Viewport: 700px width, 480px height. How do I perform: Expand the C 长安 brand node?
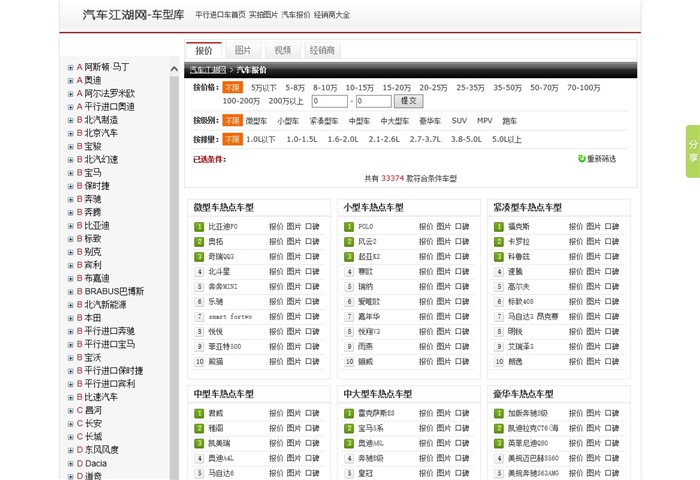coord(71,424)
